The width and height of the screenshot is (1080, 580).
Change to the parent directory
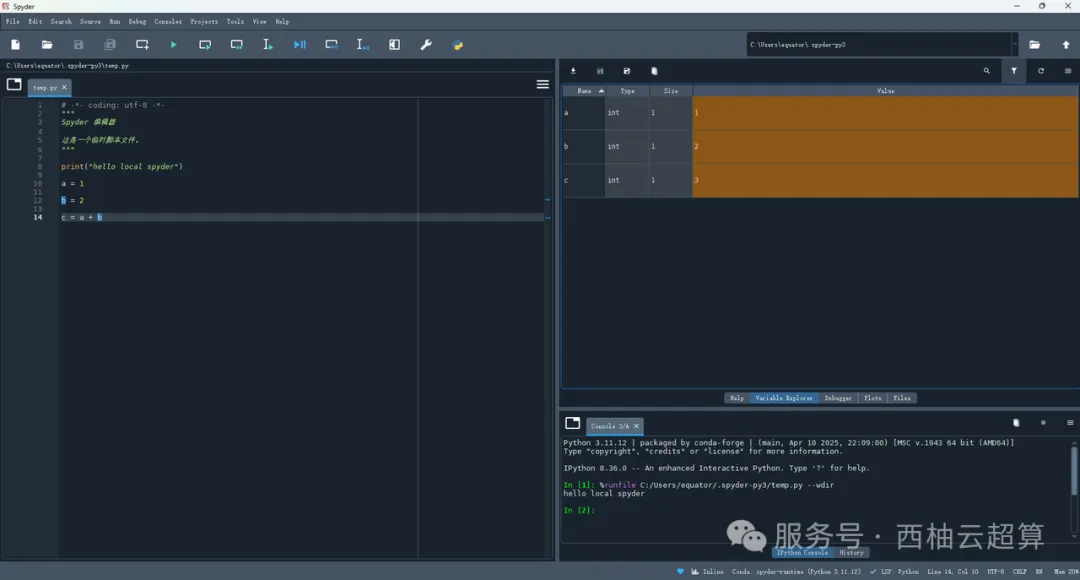click(x=1066, y=45)
